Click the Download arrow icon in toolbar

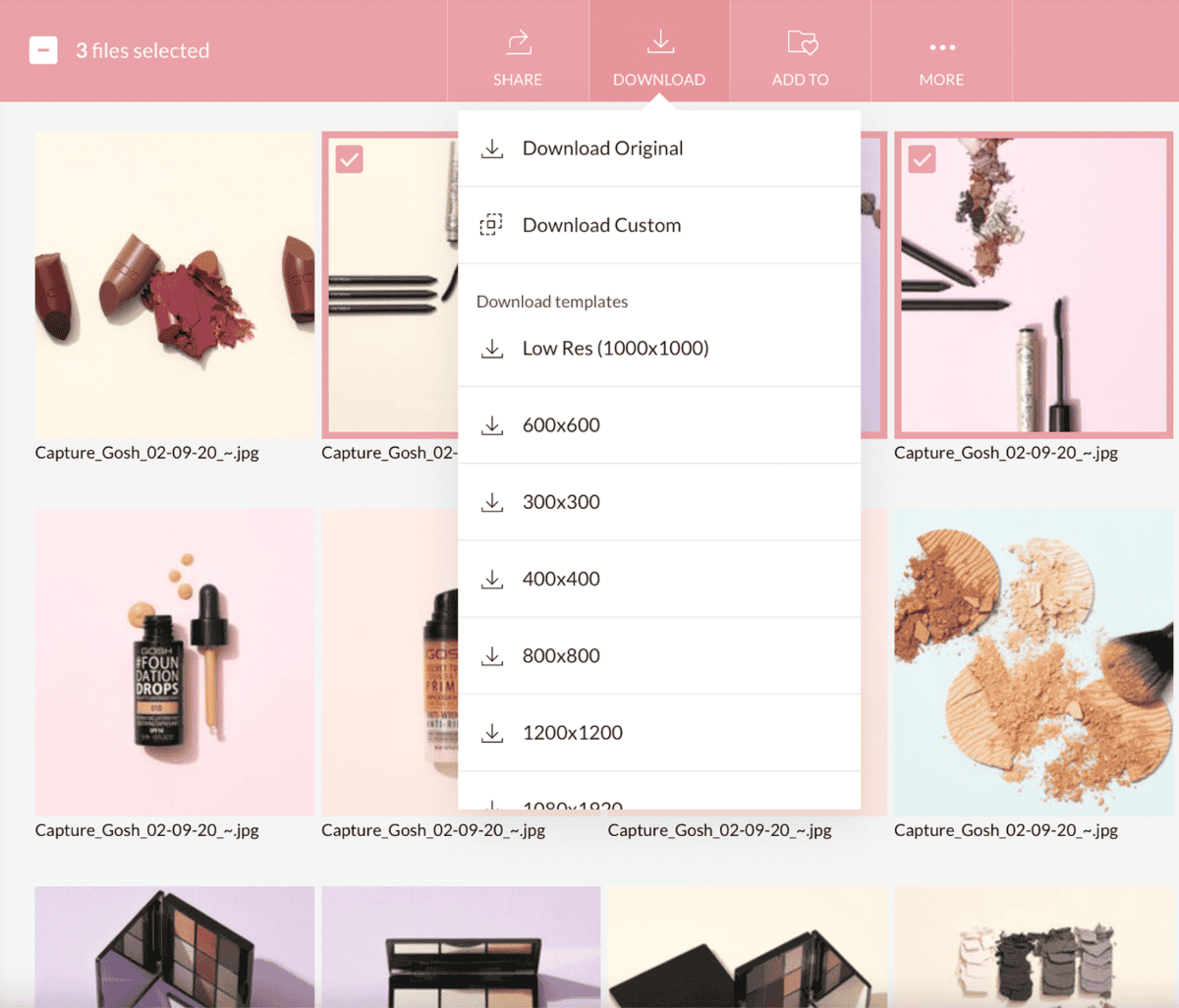[x=660, y=41]
